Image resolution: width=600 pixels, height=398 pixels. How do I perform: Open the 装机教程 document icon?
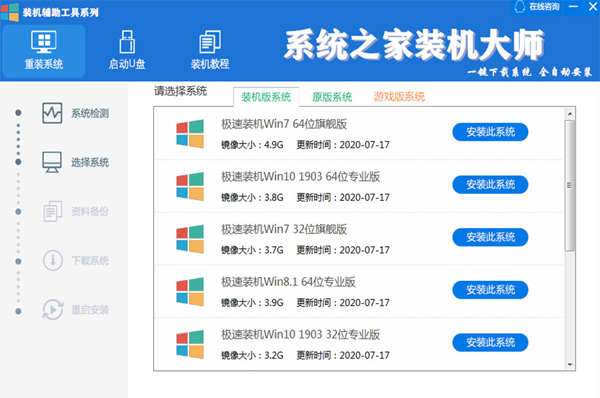(x=210, y=42)
